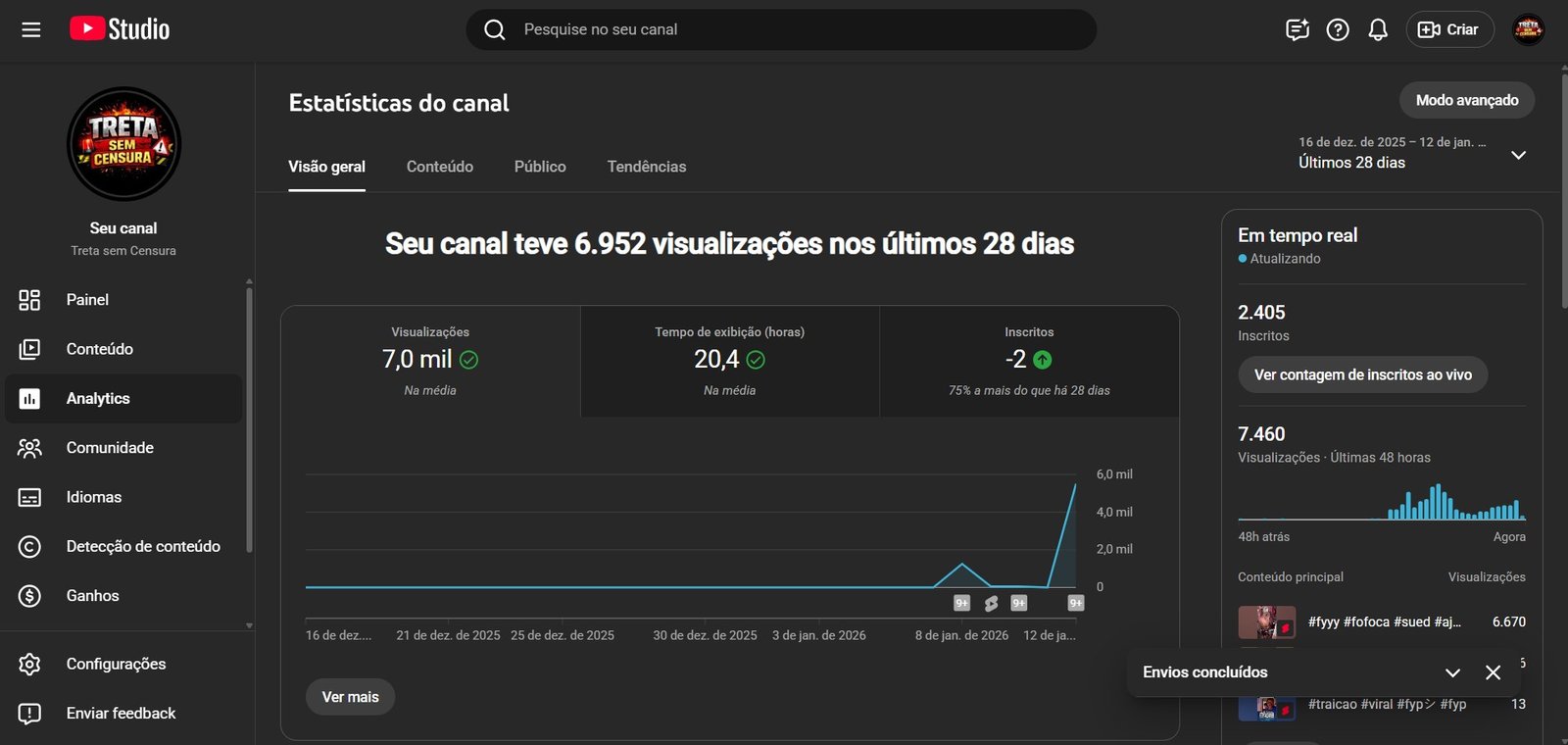The image size is (1568, 745).
Task: Open the top bar comments feedback icon
Action: coord(1298,29)
